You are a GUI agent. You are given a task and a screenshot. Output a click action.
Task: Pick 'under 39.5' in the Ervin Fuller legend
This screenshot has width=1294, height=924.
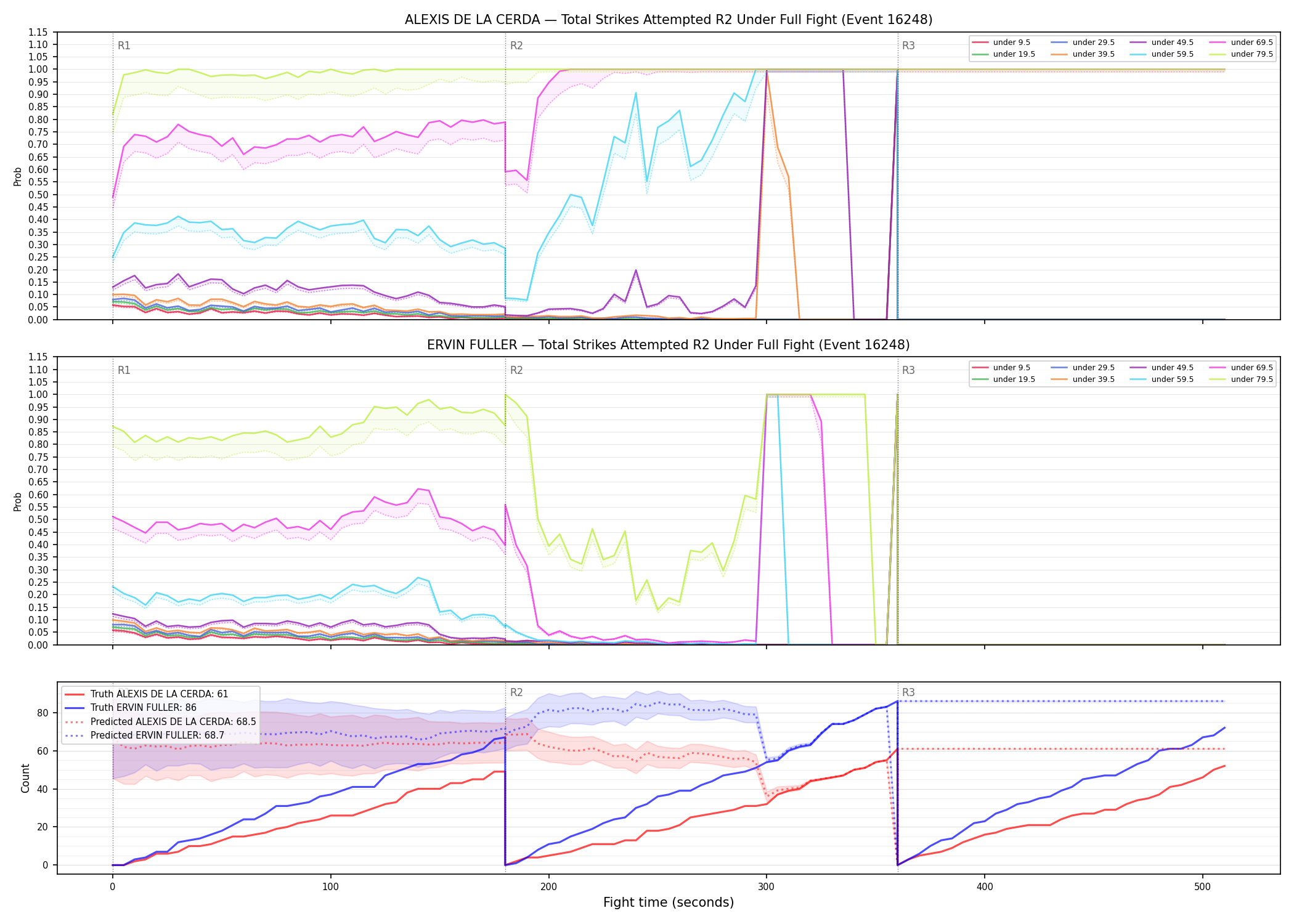[1083, 379]
